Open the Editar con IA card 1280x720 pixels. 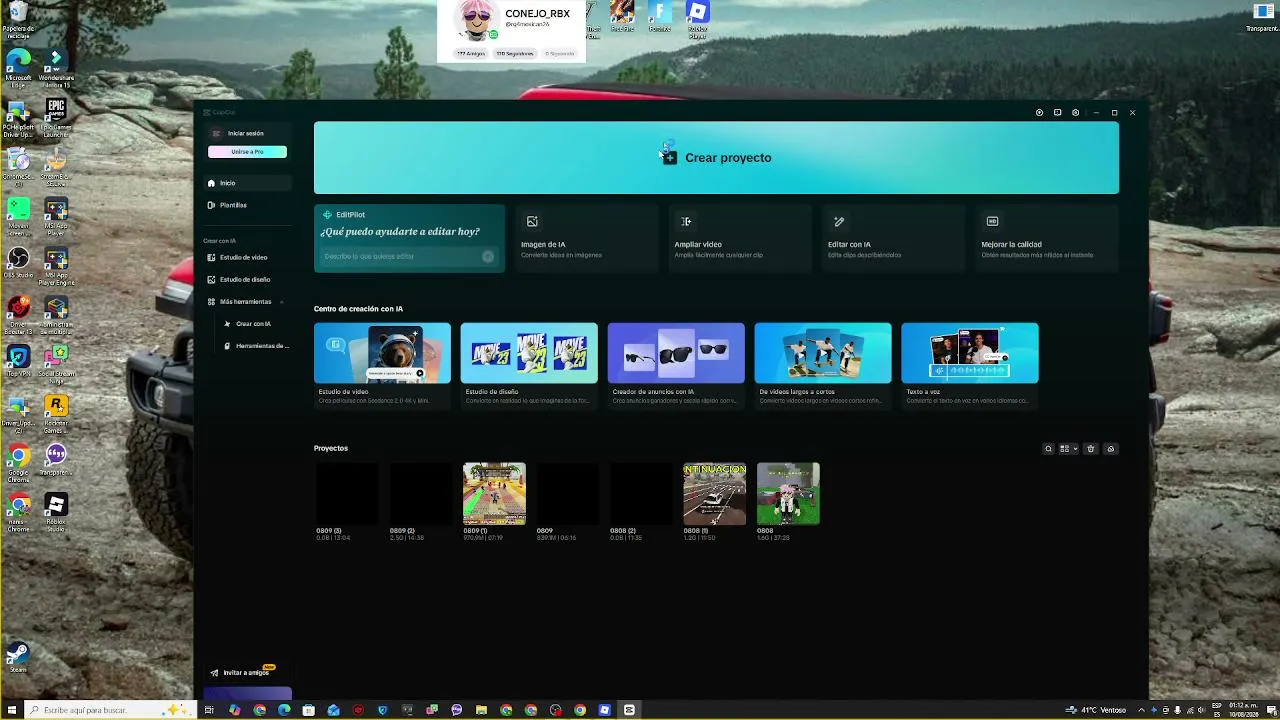click(893, 238)
